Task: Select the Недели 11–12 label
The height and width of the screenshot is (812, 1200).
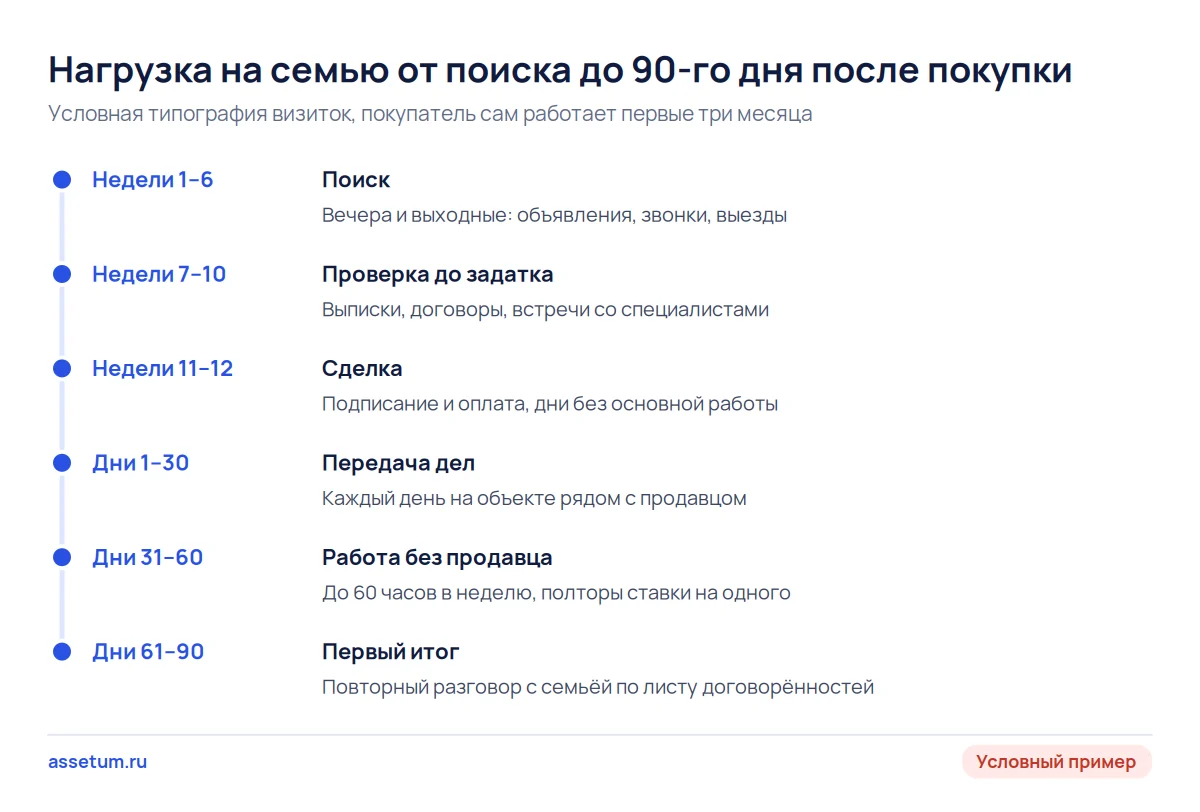Action: click(x=162, y=368)
